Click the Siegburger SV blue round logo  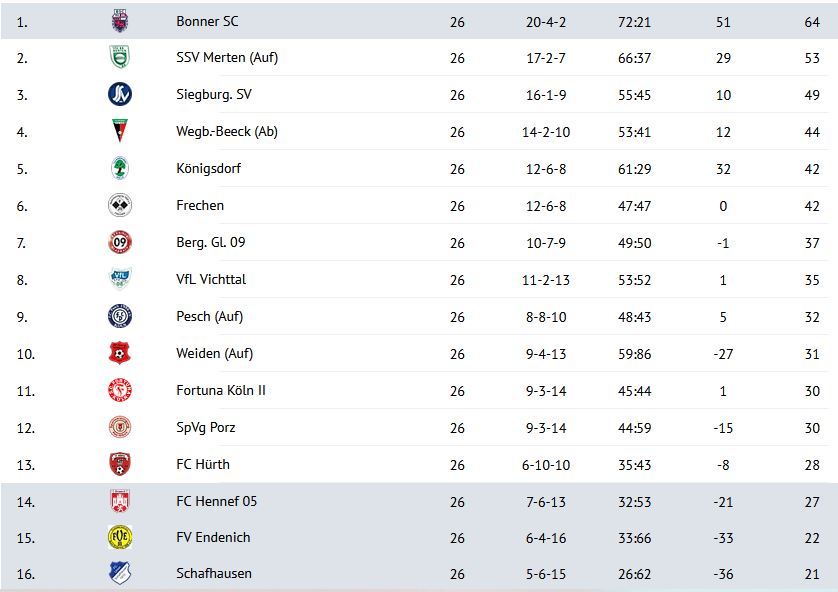click(120, 95)
